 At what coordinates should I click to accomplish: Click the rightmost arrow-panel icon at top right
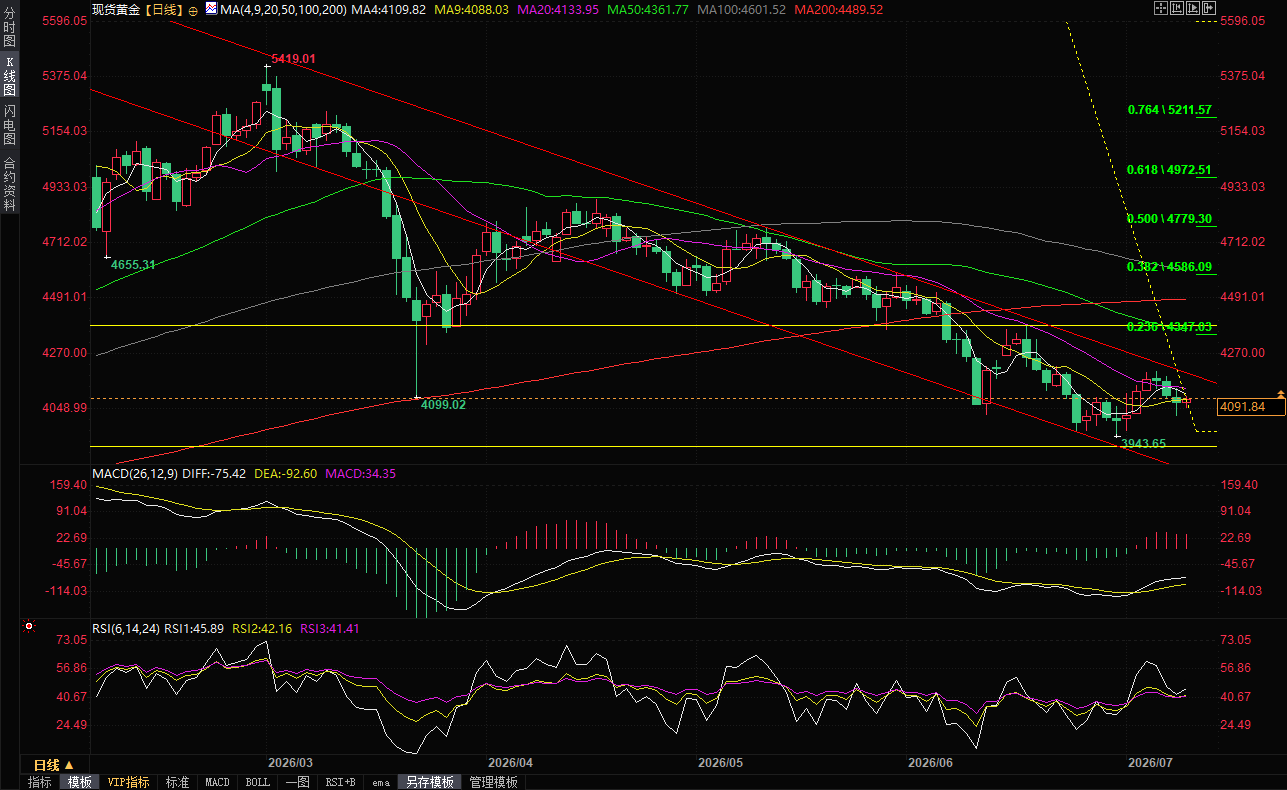(1209, 8)
